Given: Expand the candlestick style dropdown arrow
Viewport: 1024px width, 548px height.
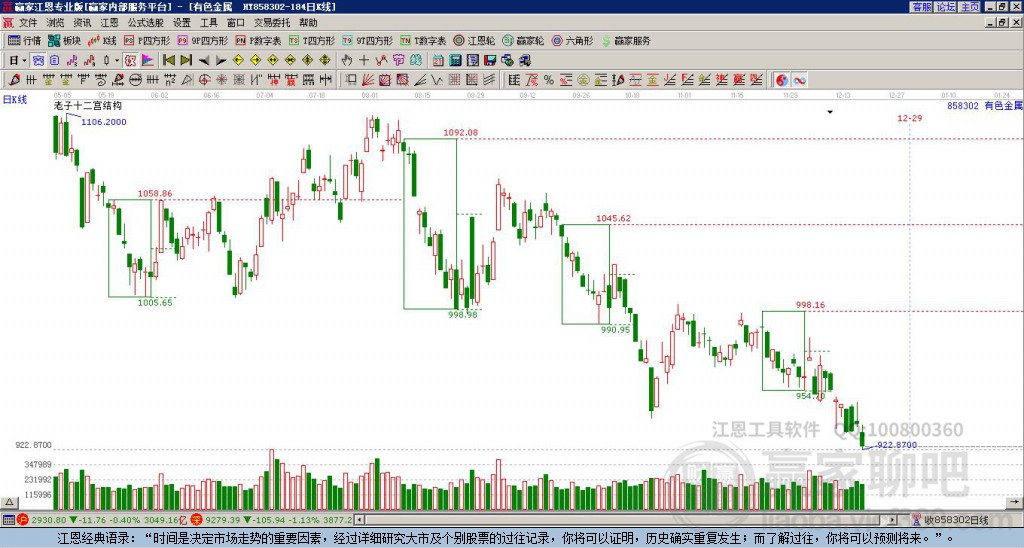Looking at the screenshot, I should pos(117,60).
